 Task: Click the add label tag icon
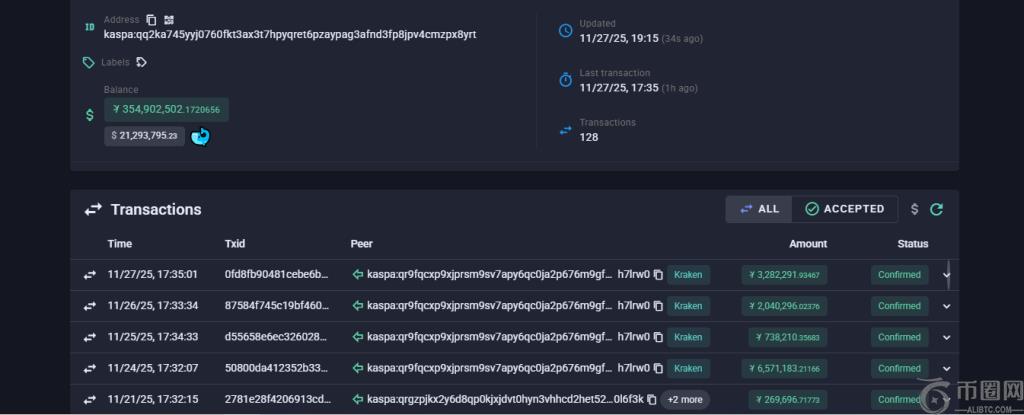pos(142,62)
